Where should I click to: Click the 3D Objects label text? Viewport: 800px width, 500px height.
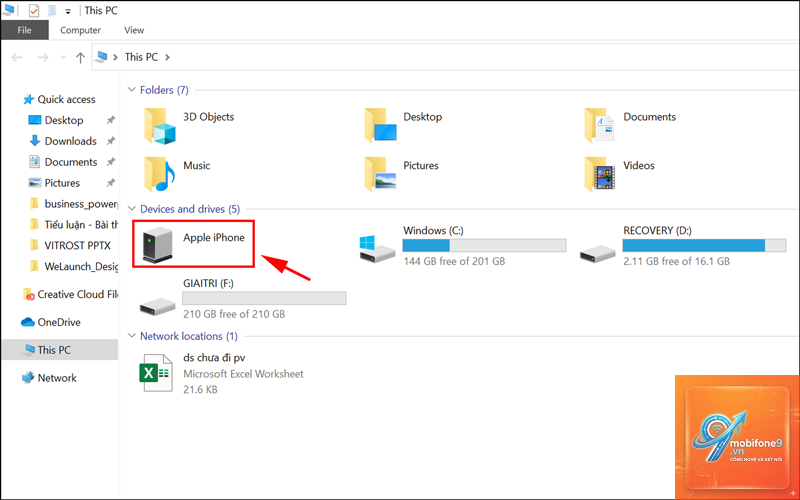pos(209,117)
